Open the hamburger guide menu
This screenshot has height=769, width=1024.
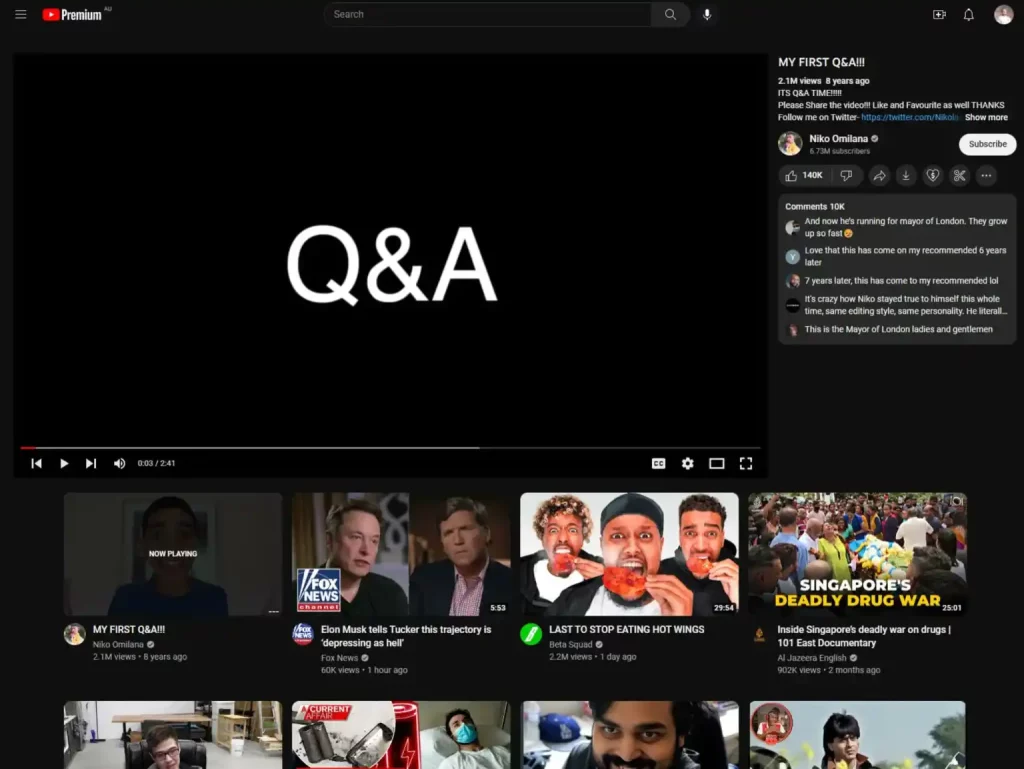[x=20, y=14]
